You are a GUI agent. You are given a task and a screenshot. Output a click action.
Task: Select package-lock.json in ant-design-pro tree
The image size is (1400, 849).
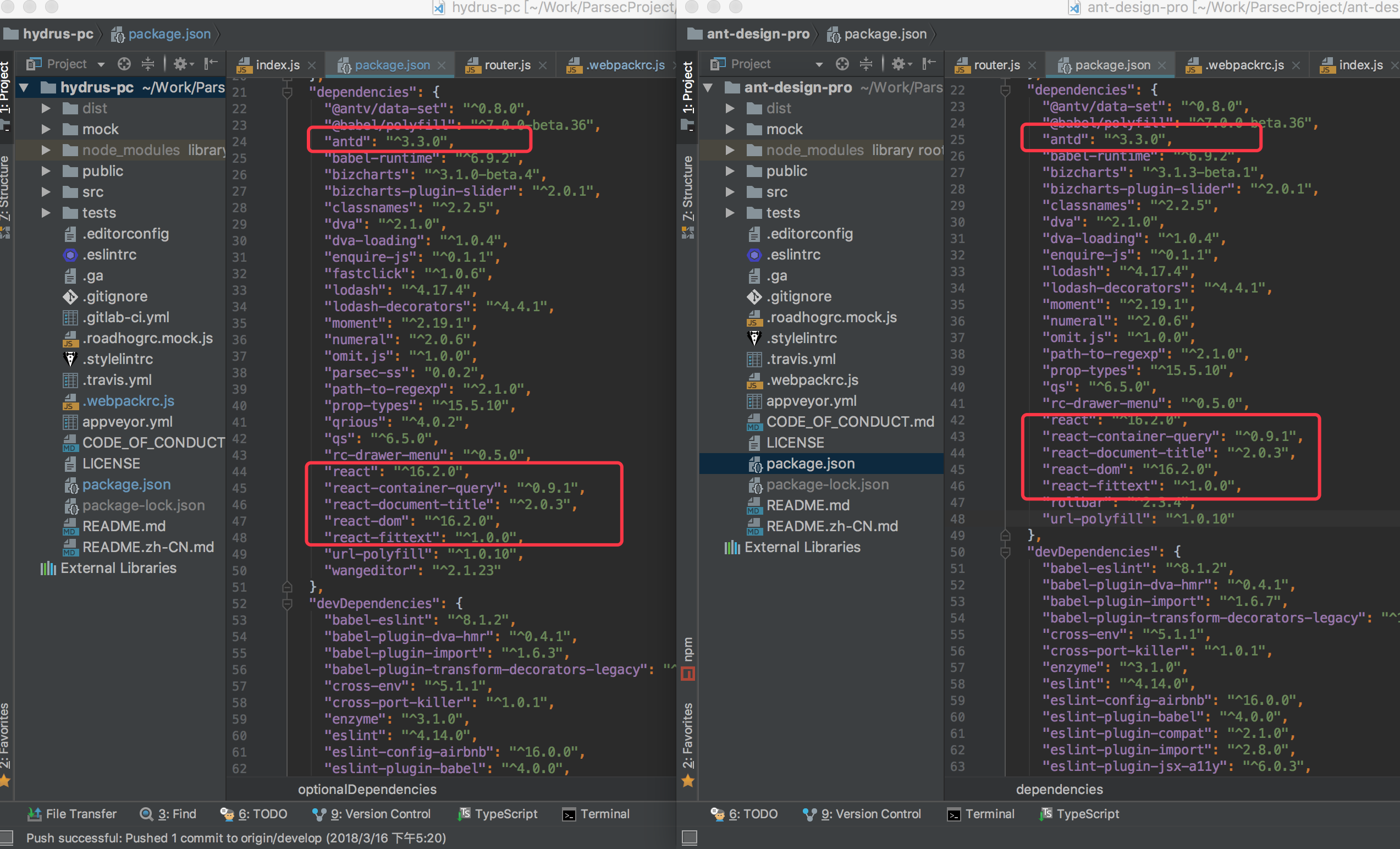tap(826, 484)
